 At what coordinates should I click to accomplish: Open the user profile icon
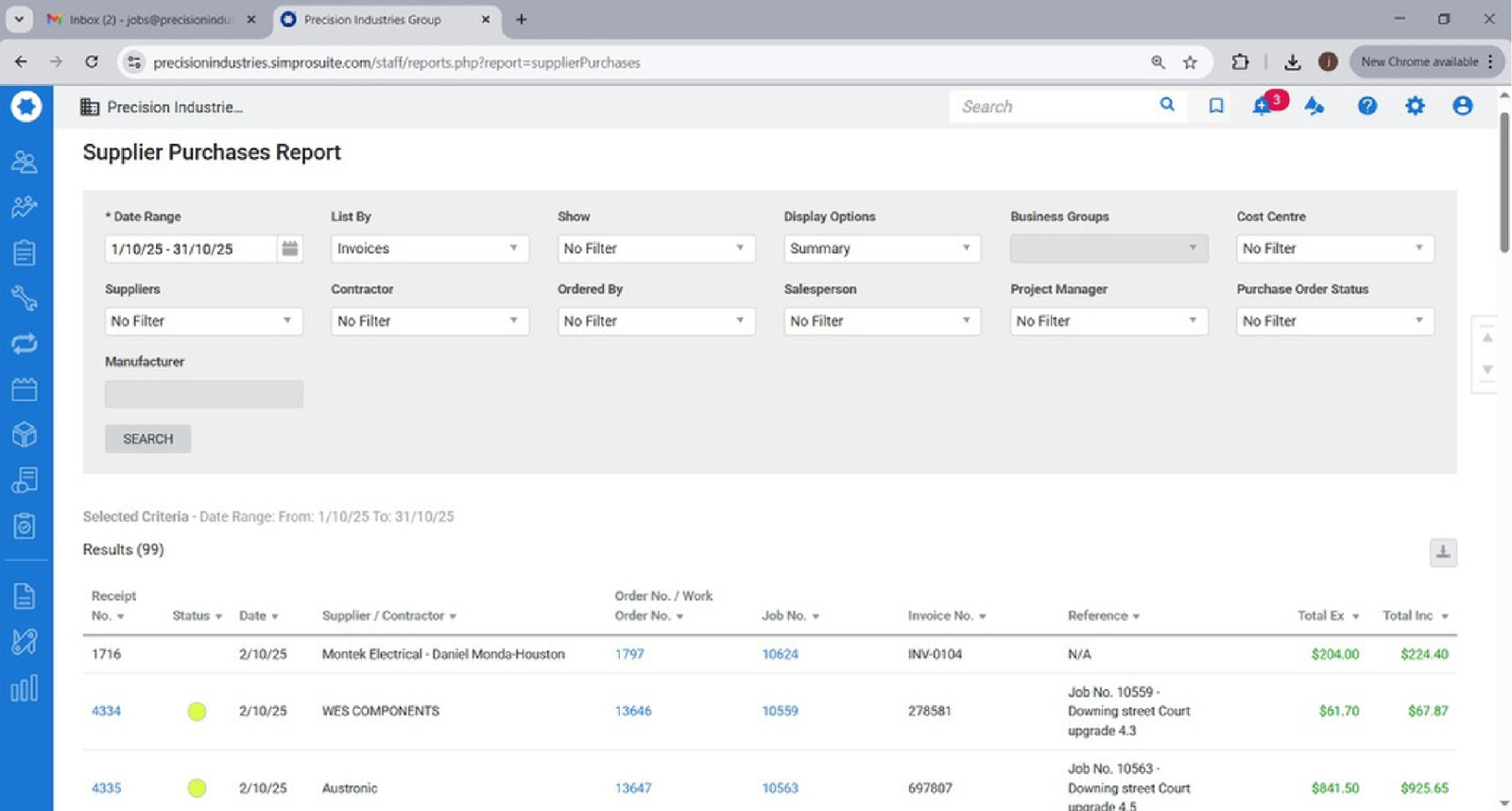(1462, 106)
